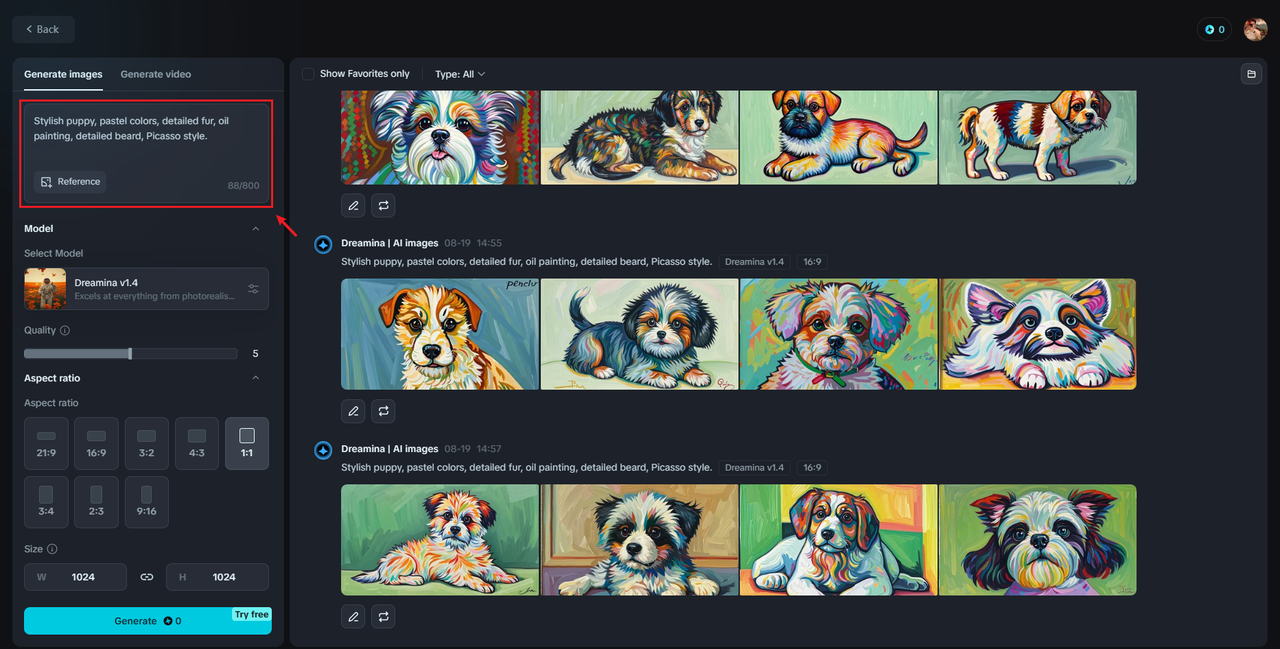1280x649 pixels.
Task: Click the link icon between width and height
Action: (x=147, y=577)
